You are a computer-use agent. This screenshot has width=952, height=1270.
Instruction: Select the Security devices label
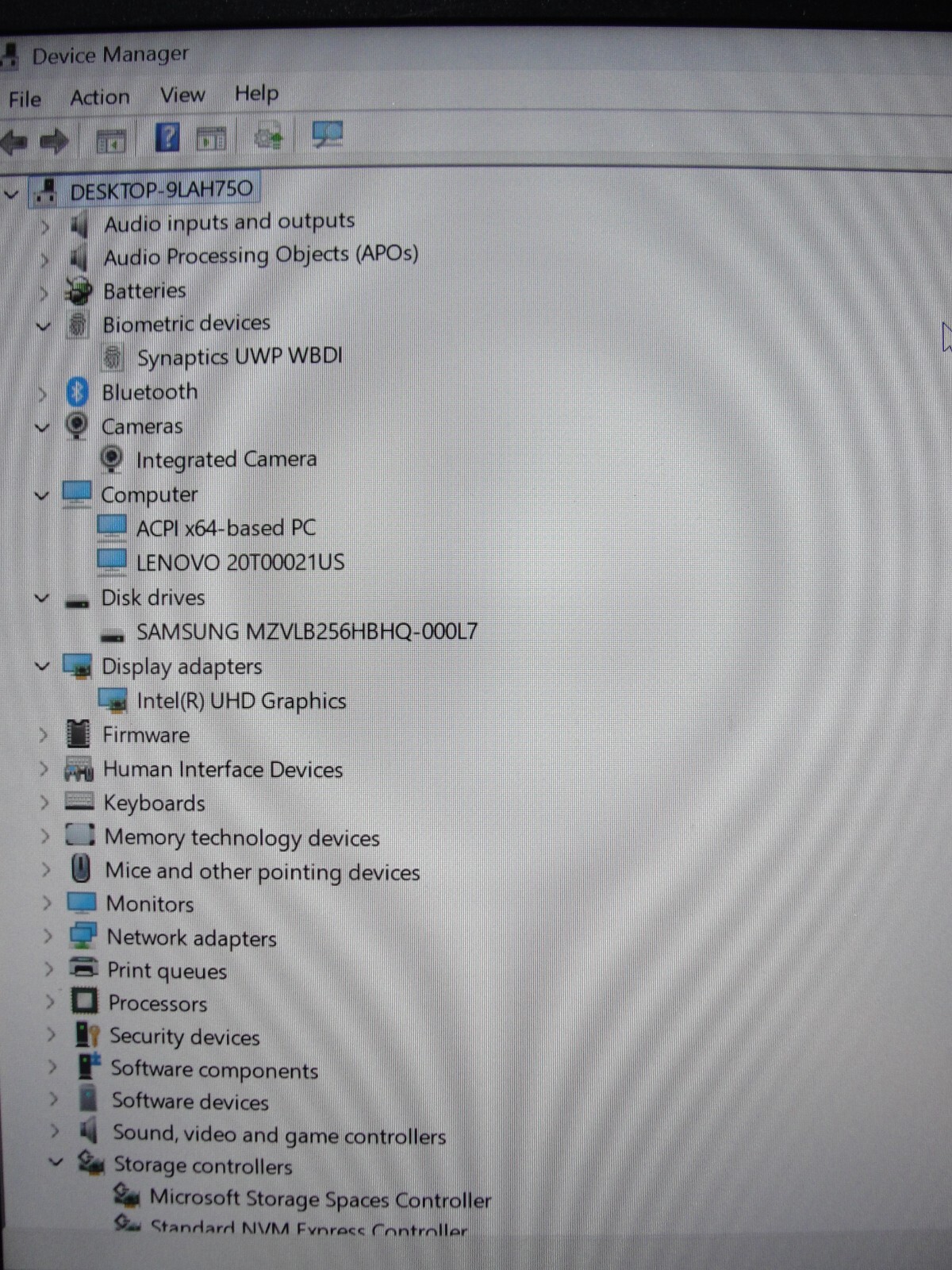coord(184,1037)
